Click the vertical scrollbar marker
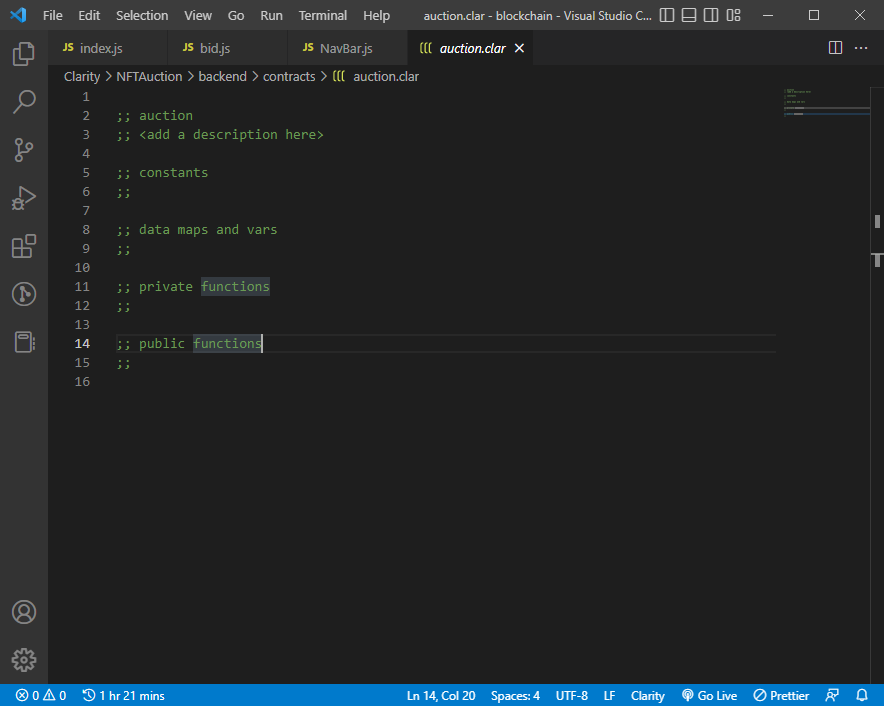This screenshot has height=706, width=884. (877, 222)
